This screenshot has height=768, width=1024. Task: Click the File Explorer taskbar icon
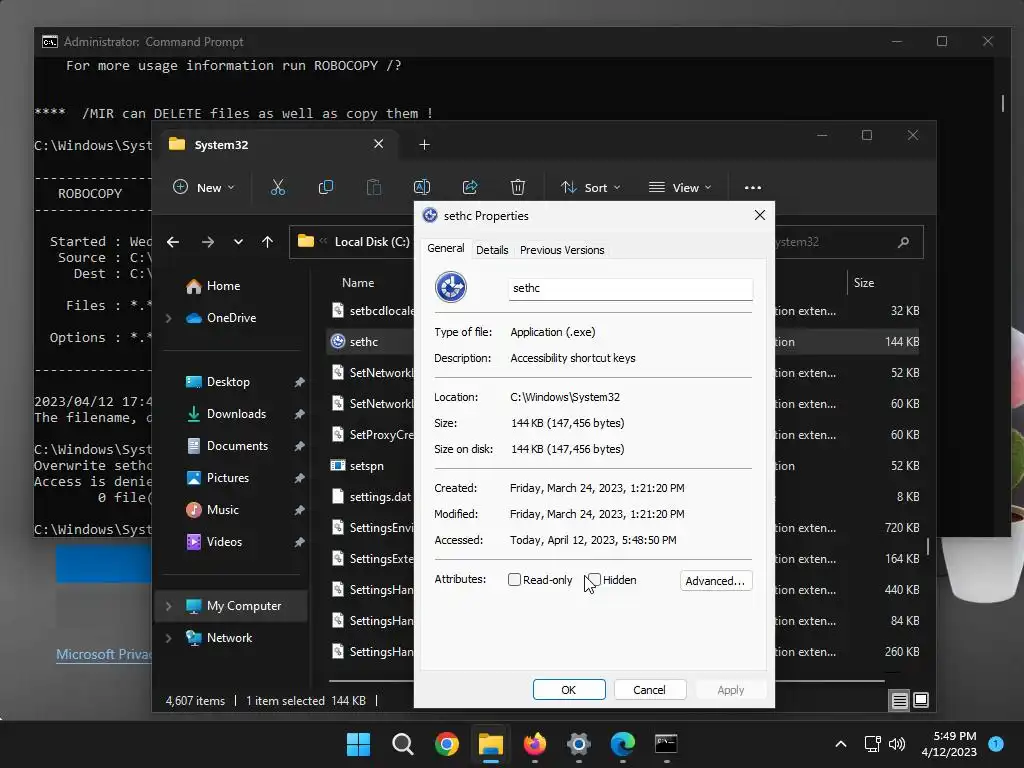(x=490, y=744)
